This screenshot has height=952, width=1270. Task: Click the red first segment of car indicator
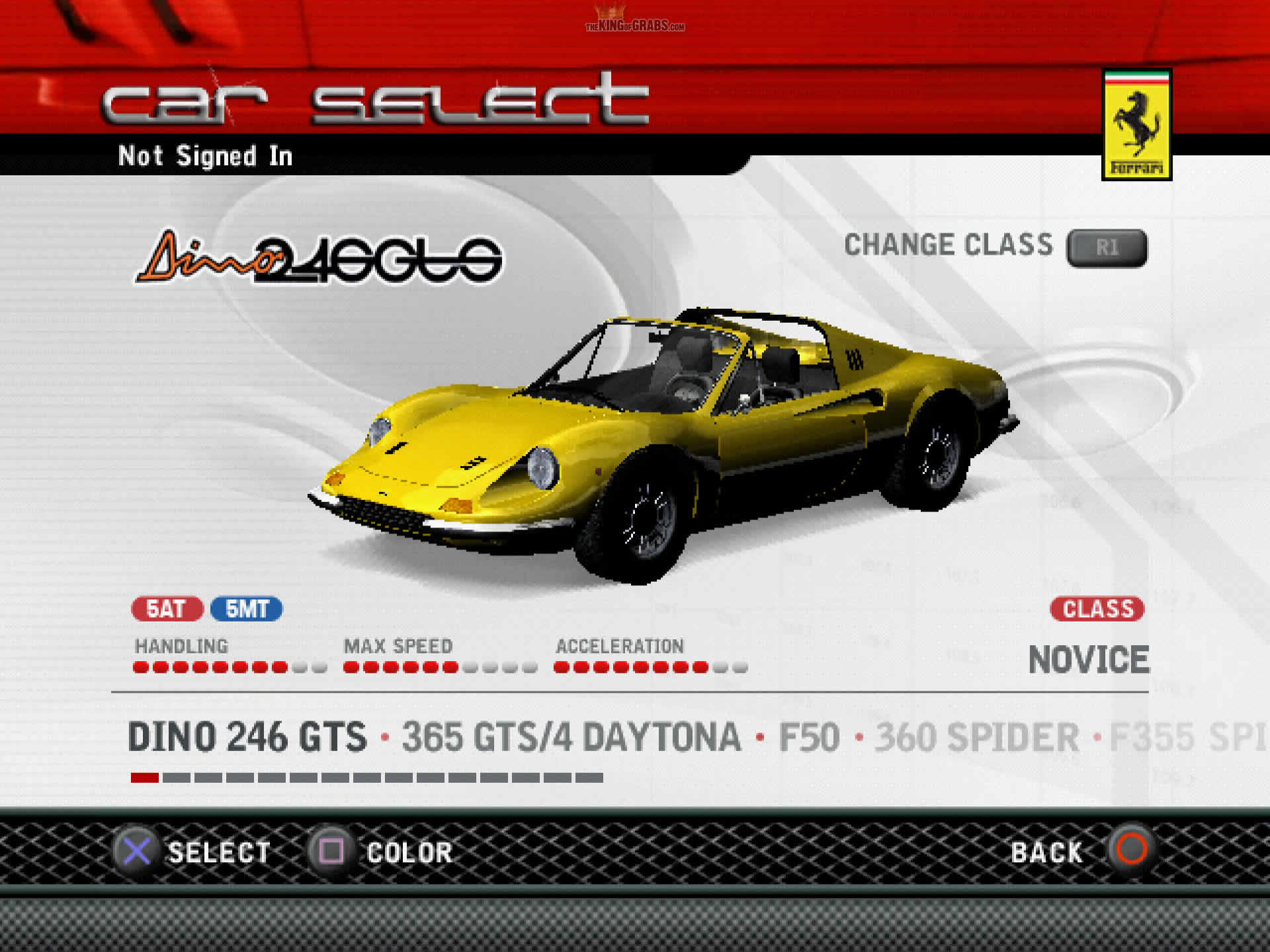coord(144,777)
